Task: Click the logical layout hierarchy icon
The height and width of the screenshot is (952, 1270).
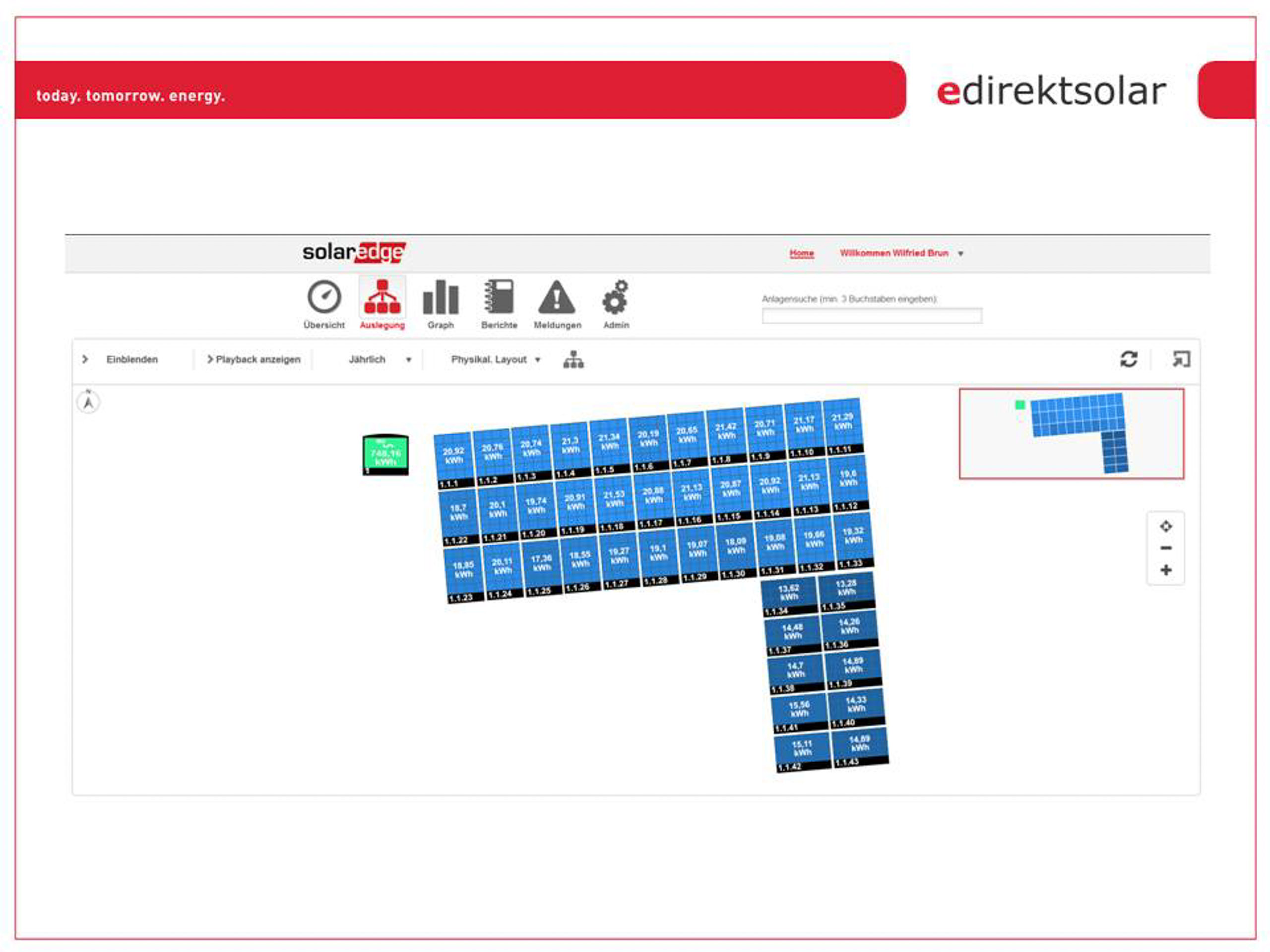Action: [573, 359]
